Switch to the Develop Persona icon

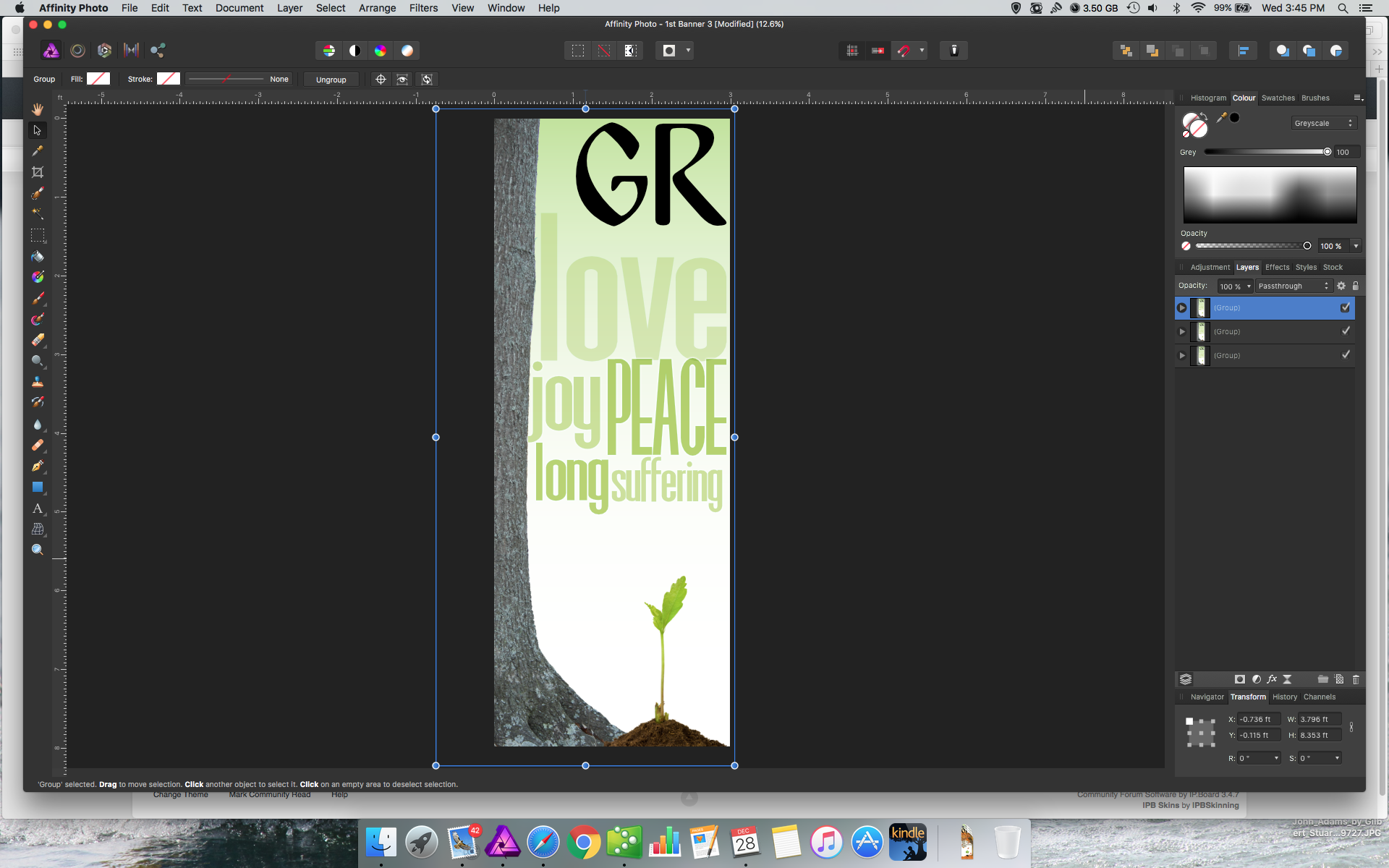[x=104, y=51]
